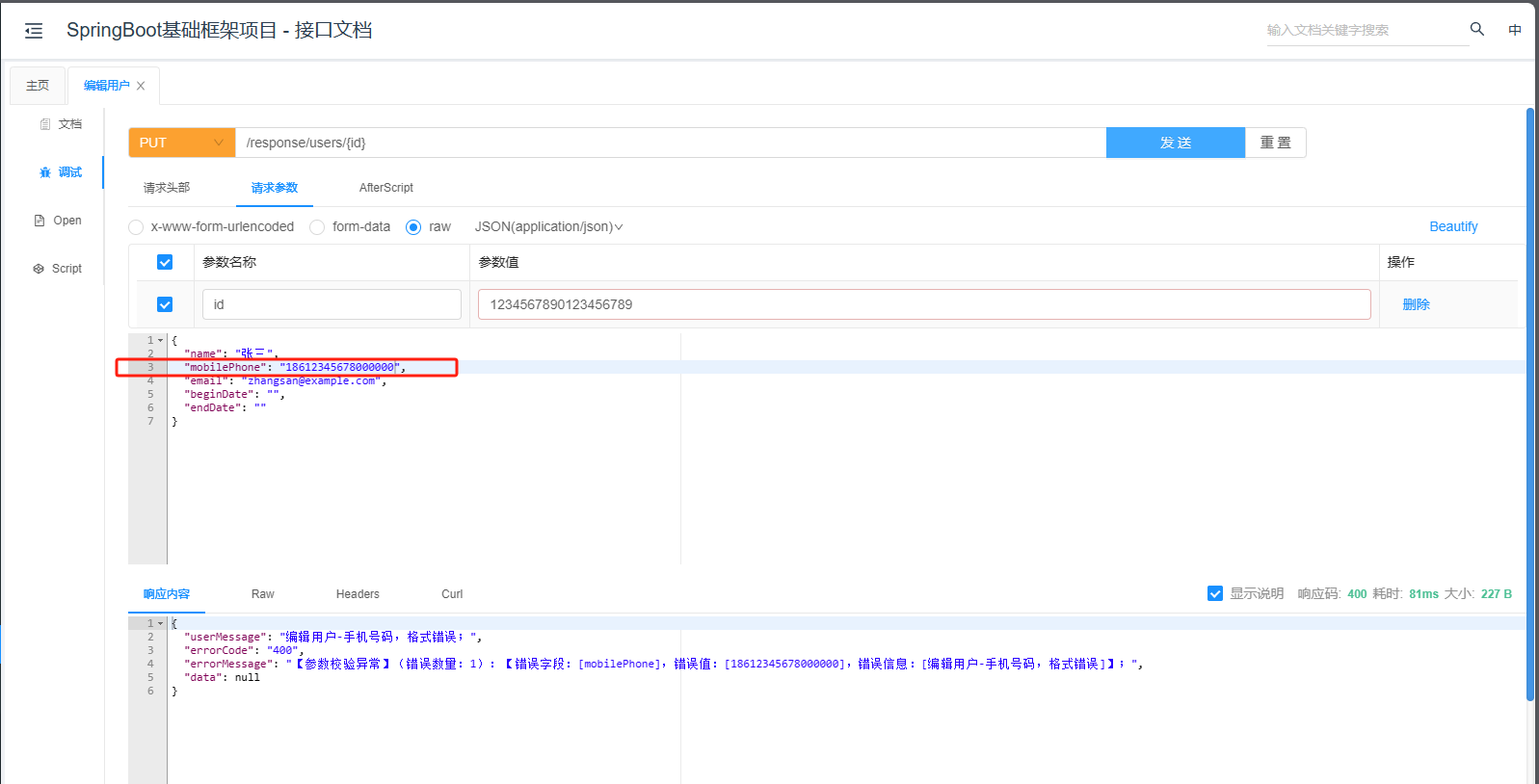Click the mobilePhone line in request body
1539x784 pixels.
[x=295, y=367]
